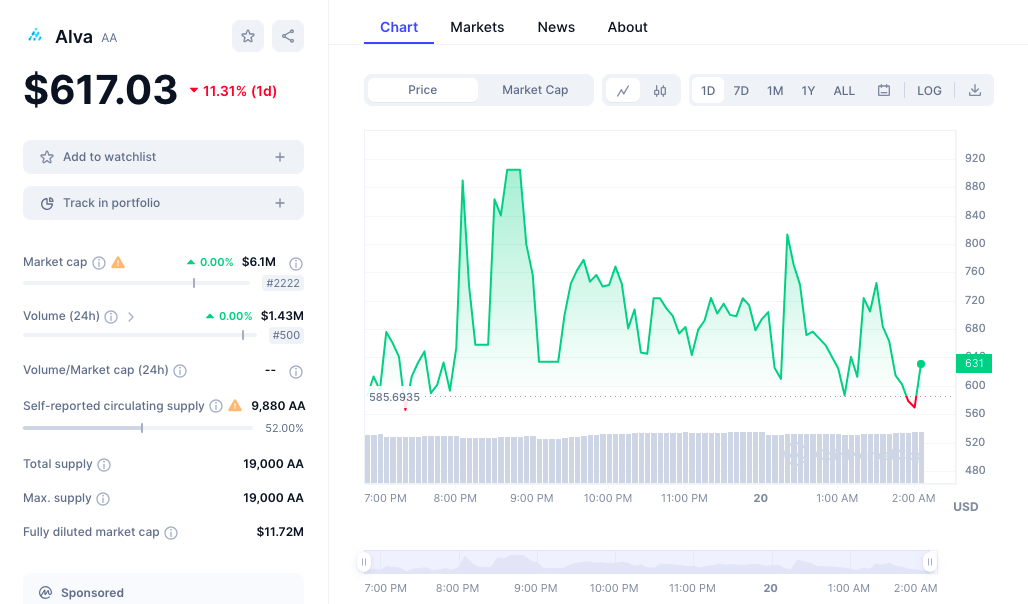The height and width of the screenshot is (604, 1028).
Task: Select the line chart style icon
Action: tap(623, 89)
